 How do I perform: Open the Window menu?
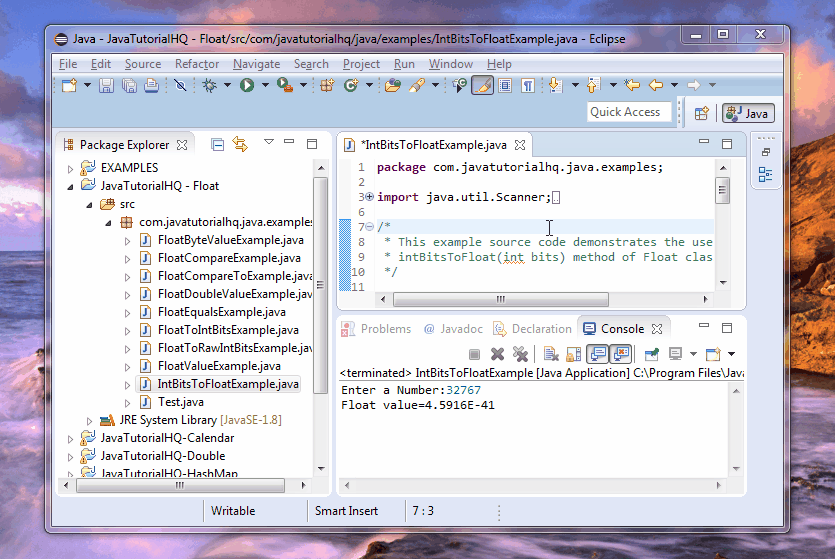point(451,64)
